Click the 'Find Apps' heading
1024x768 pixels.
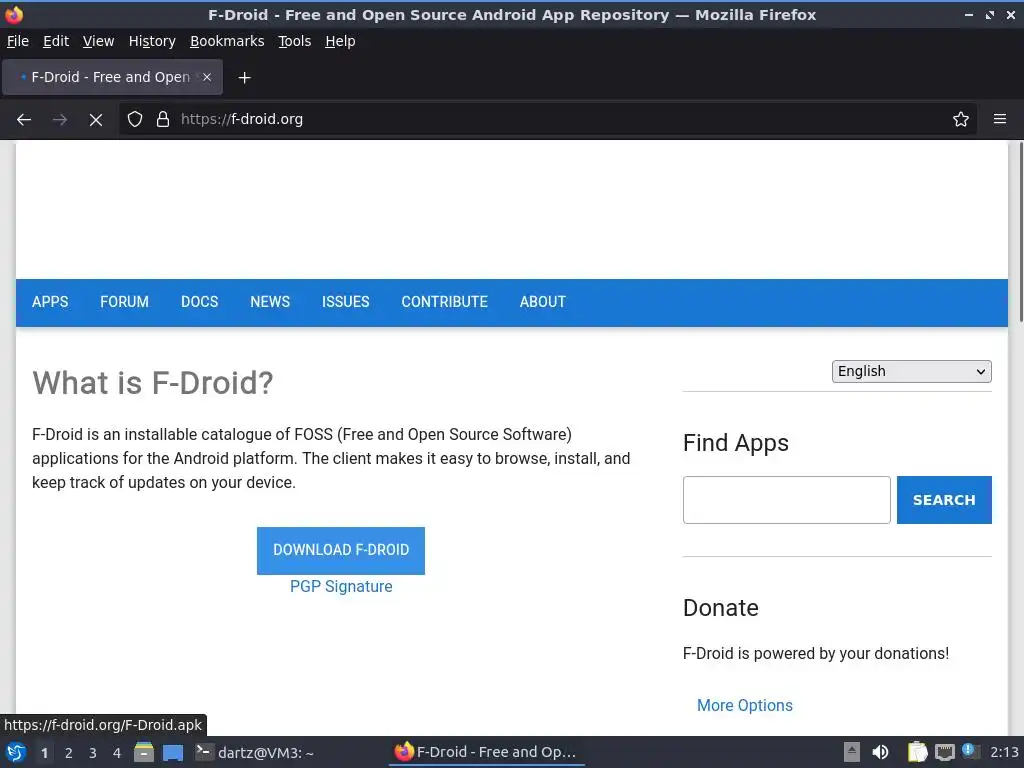tap(735, 443)
